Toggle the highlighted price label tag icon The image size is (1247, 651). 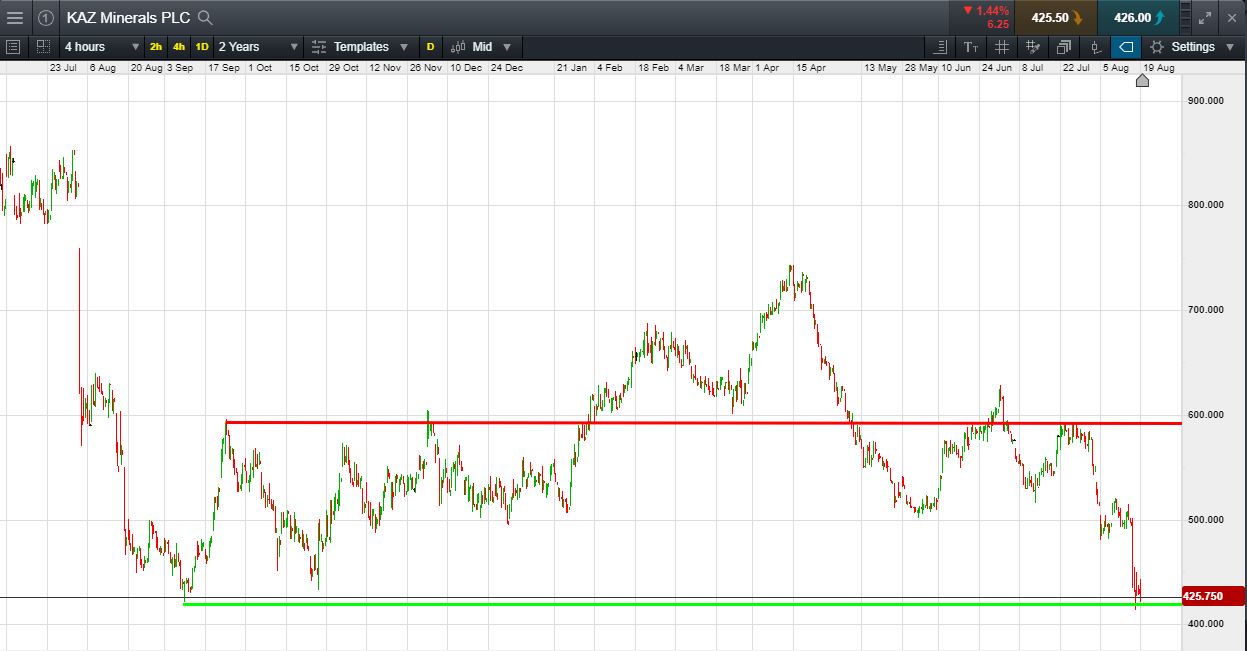point(1126,47)
